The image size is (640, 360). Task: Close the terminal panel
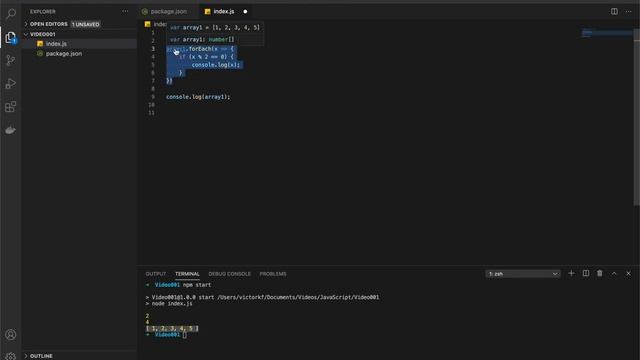[x=628, y=273]
